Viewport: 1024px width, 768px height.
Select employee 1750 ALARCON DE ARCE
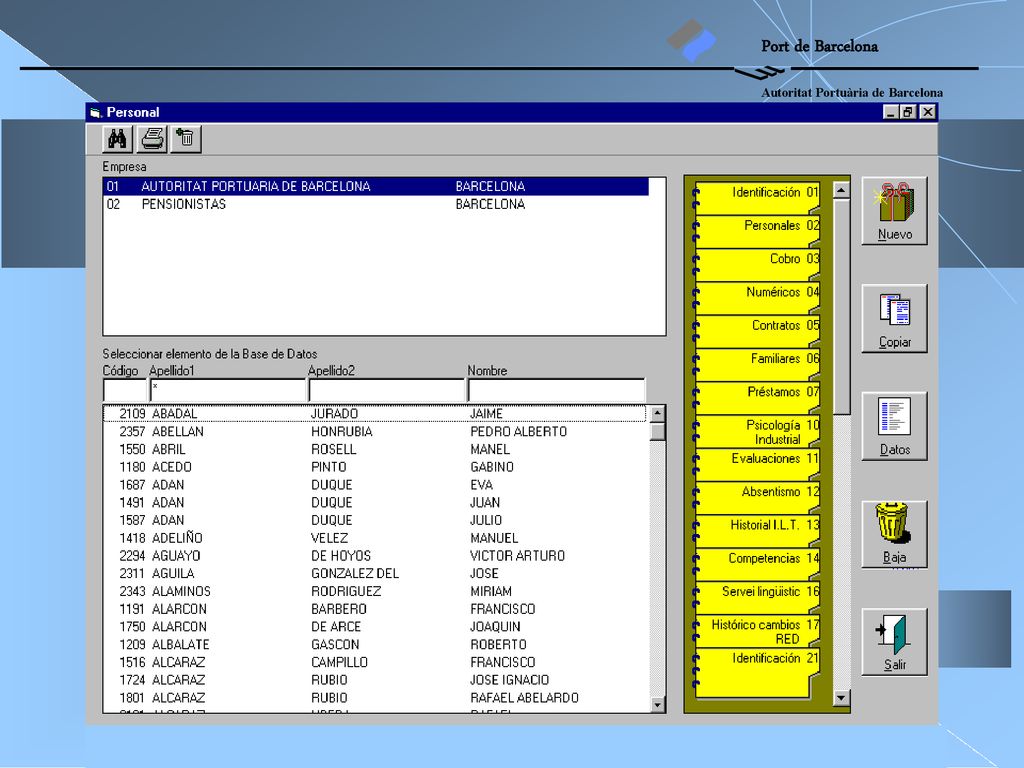(375, 626)
